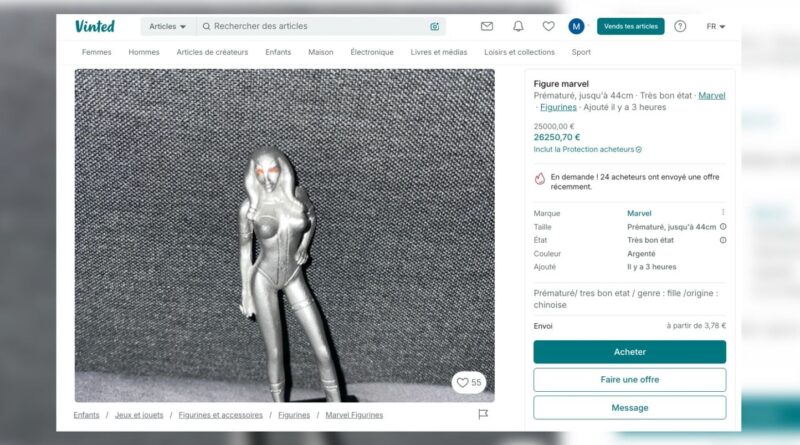Open the three-dot menu beside Marque
Screen dimensions: 800x445
tap(722, 212)
